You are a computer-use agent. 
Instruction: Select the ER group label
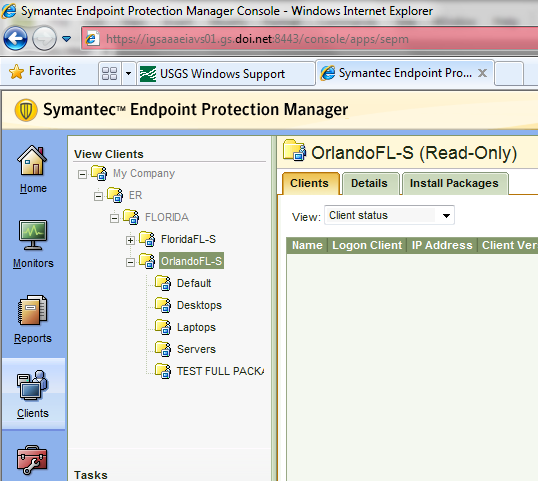(135, 195)
